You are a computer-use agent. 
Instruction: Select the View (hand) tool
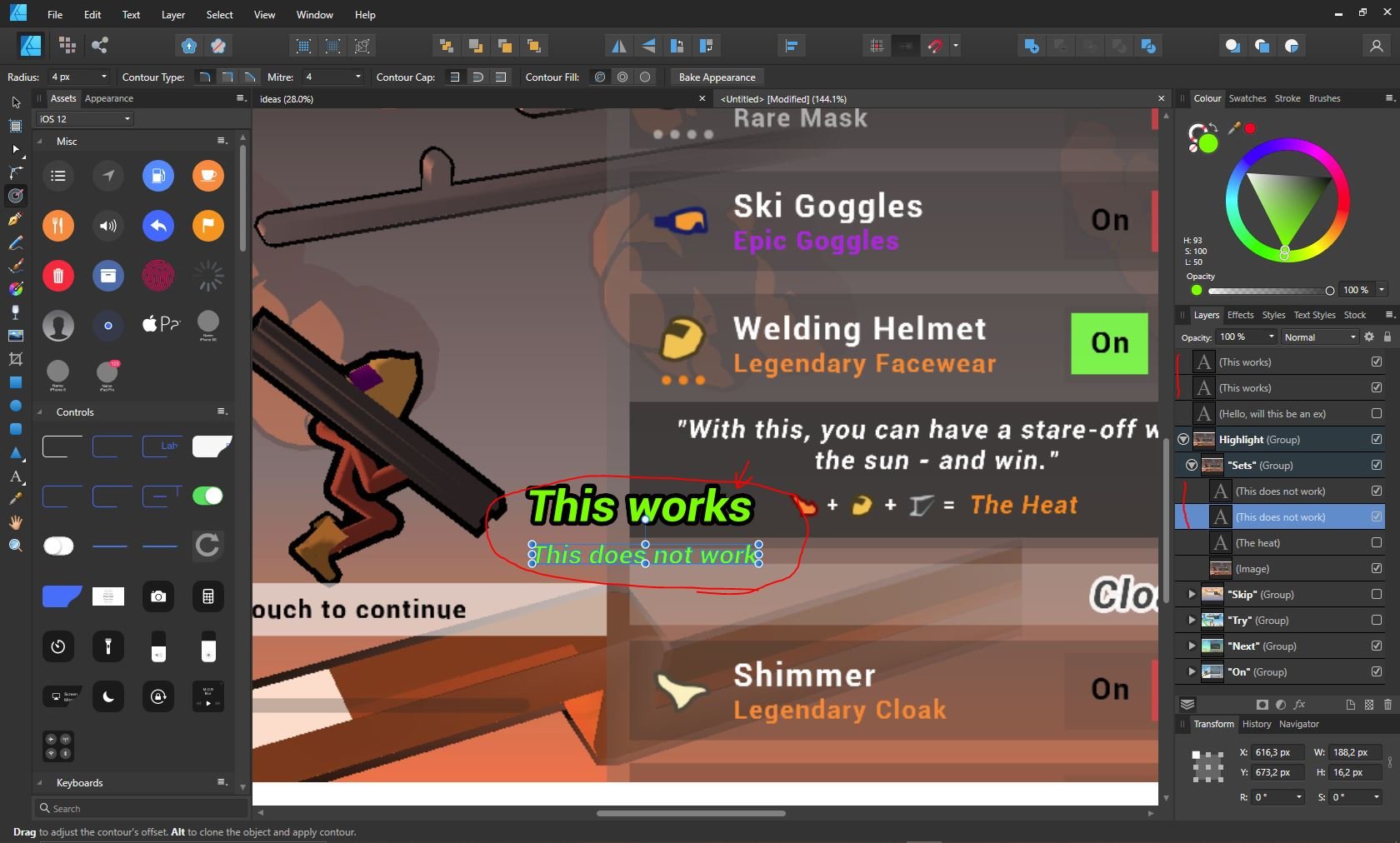coord(16,522)
